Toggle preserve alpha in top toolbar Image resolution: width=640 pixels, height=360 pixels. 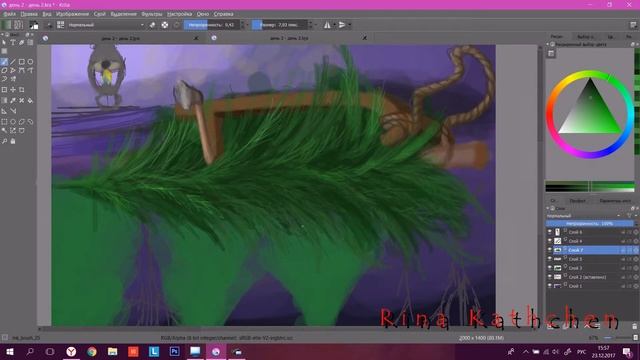(164, 25)
